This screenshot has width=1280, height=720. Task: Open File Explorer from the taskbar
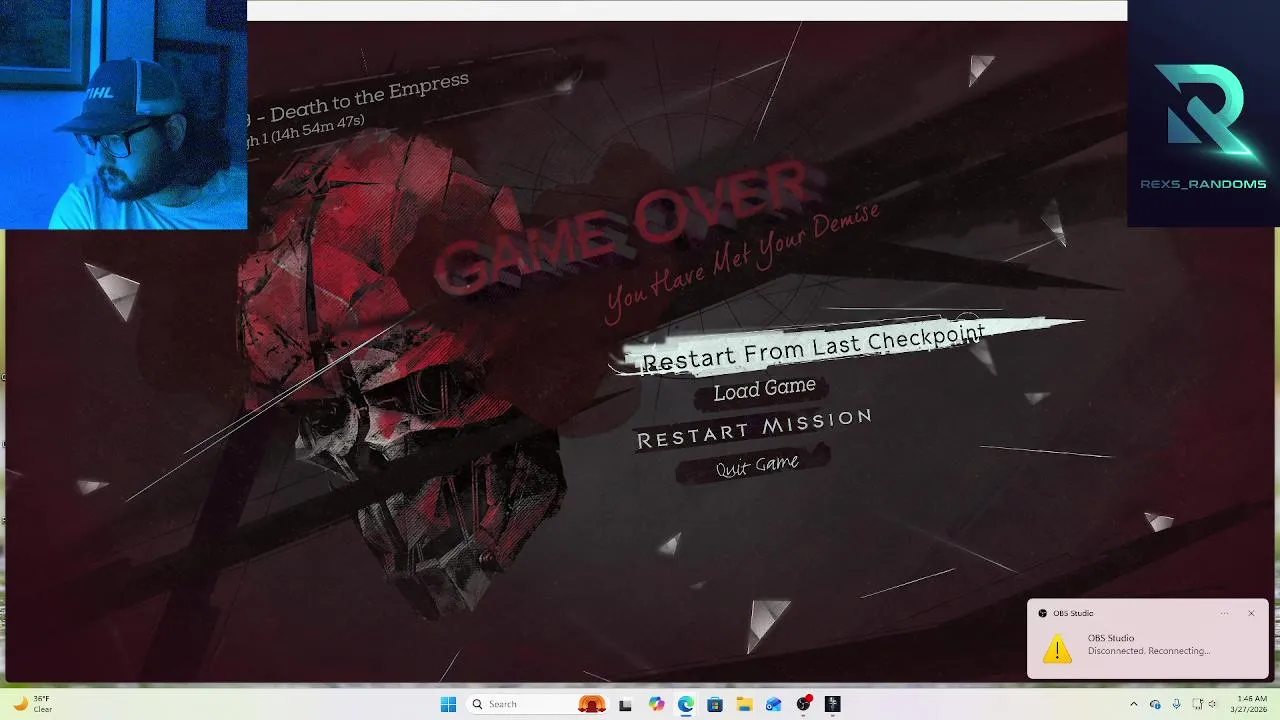coord(744,704)
